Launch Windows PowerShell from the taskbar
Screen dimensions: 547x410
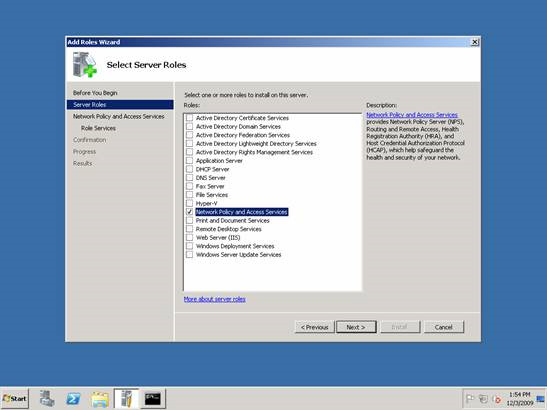[x=73, y=398]
